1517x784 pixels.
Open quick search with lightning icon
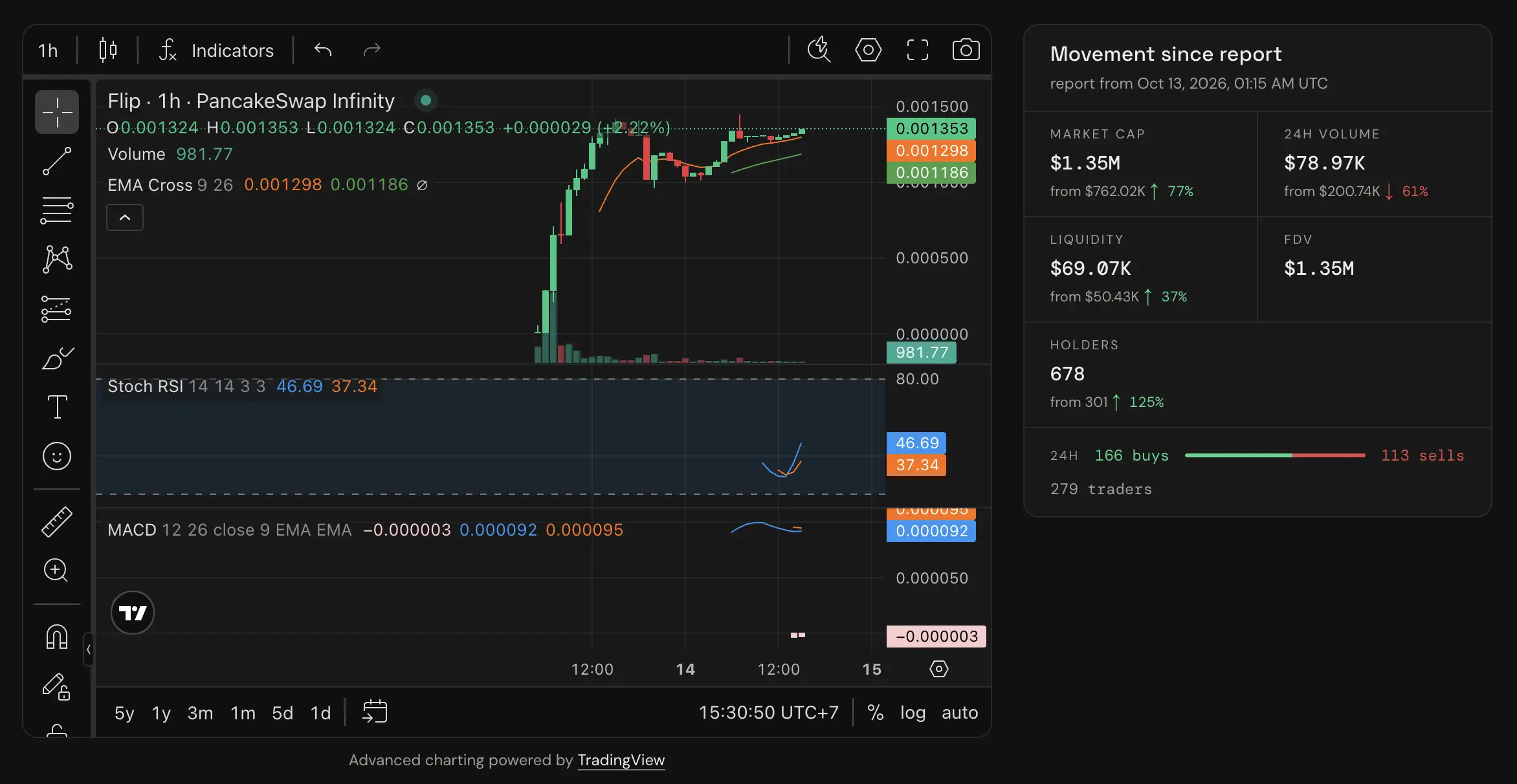pos(819,50)
